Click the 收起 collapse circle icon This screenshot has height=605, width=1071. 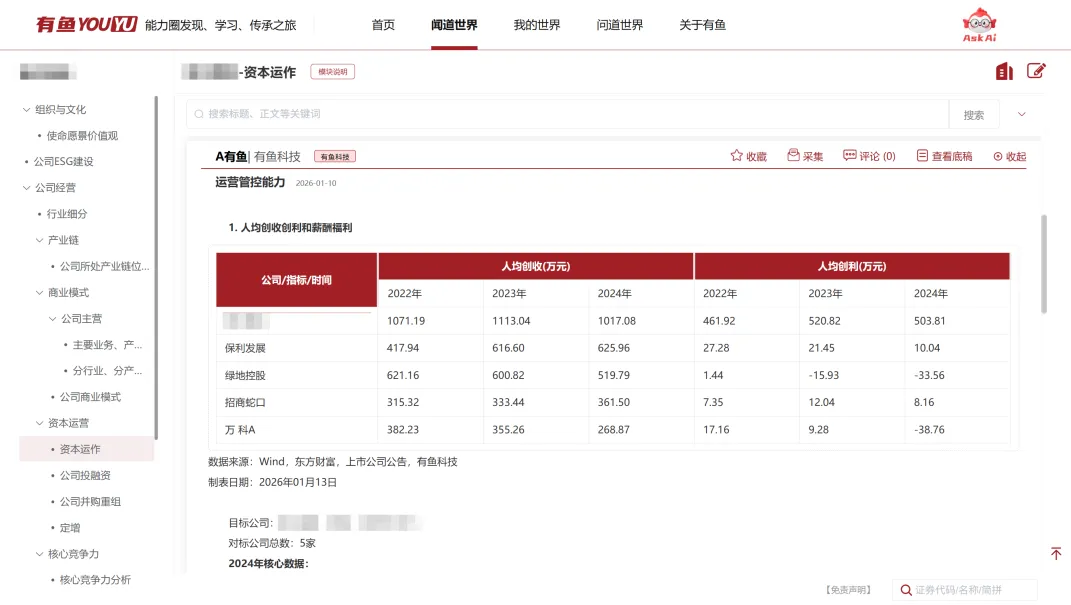point(998,156)
